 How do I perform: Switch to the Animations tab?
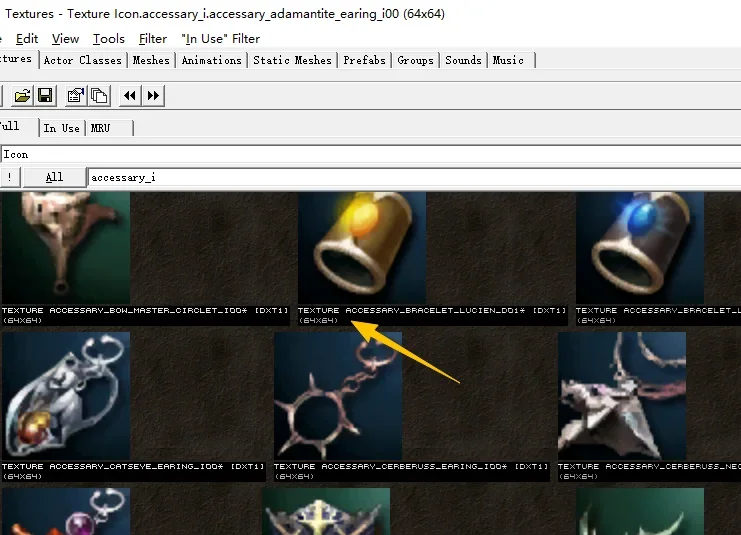tap(212, 60)
